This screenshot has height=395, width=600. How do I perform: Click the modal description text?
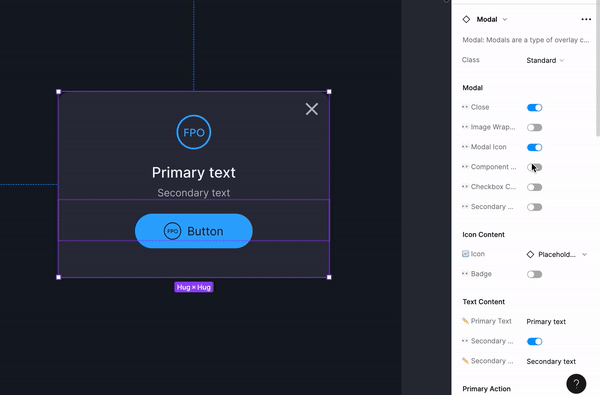tap(526, 40)
